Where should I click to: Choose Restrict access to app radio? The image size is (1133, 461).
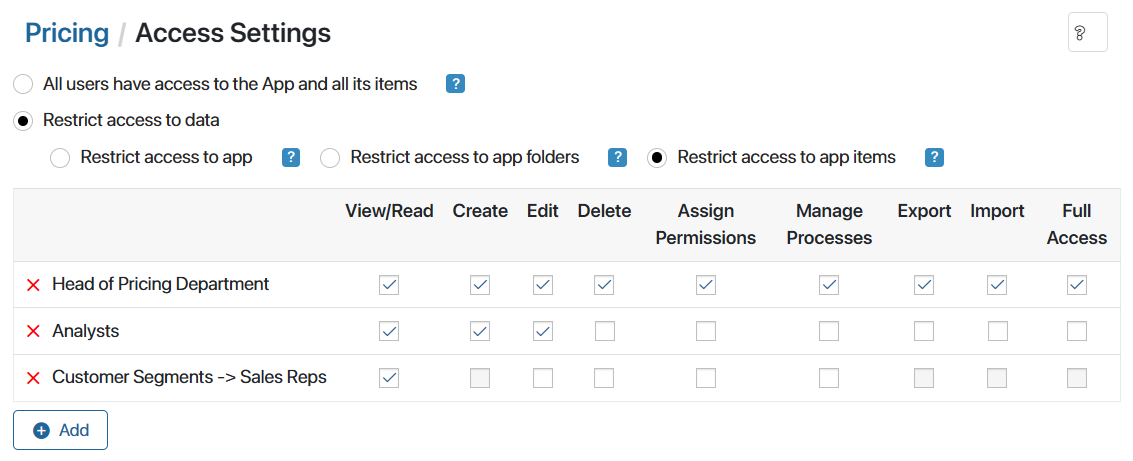click(60, 158)
